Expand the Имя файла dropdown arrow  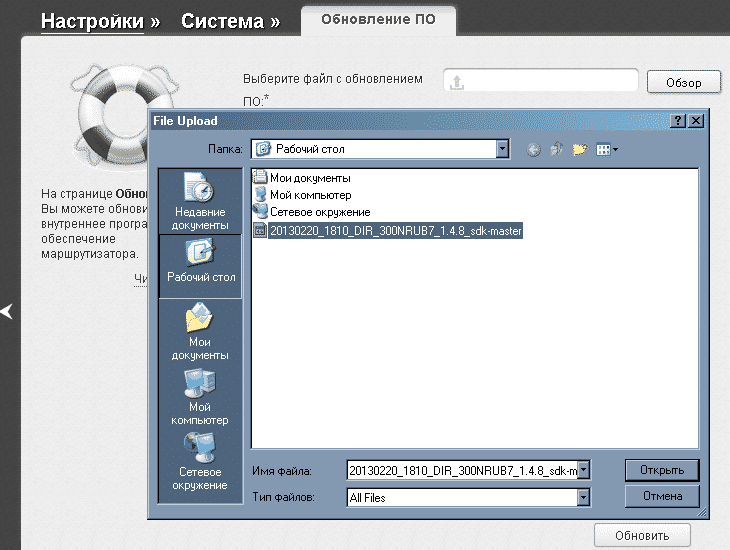pos(584,470)
